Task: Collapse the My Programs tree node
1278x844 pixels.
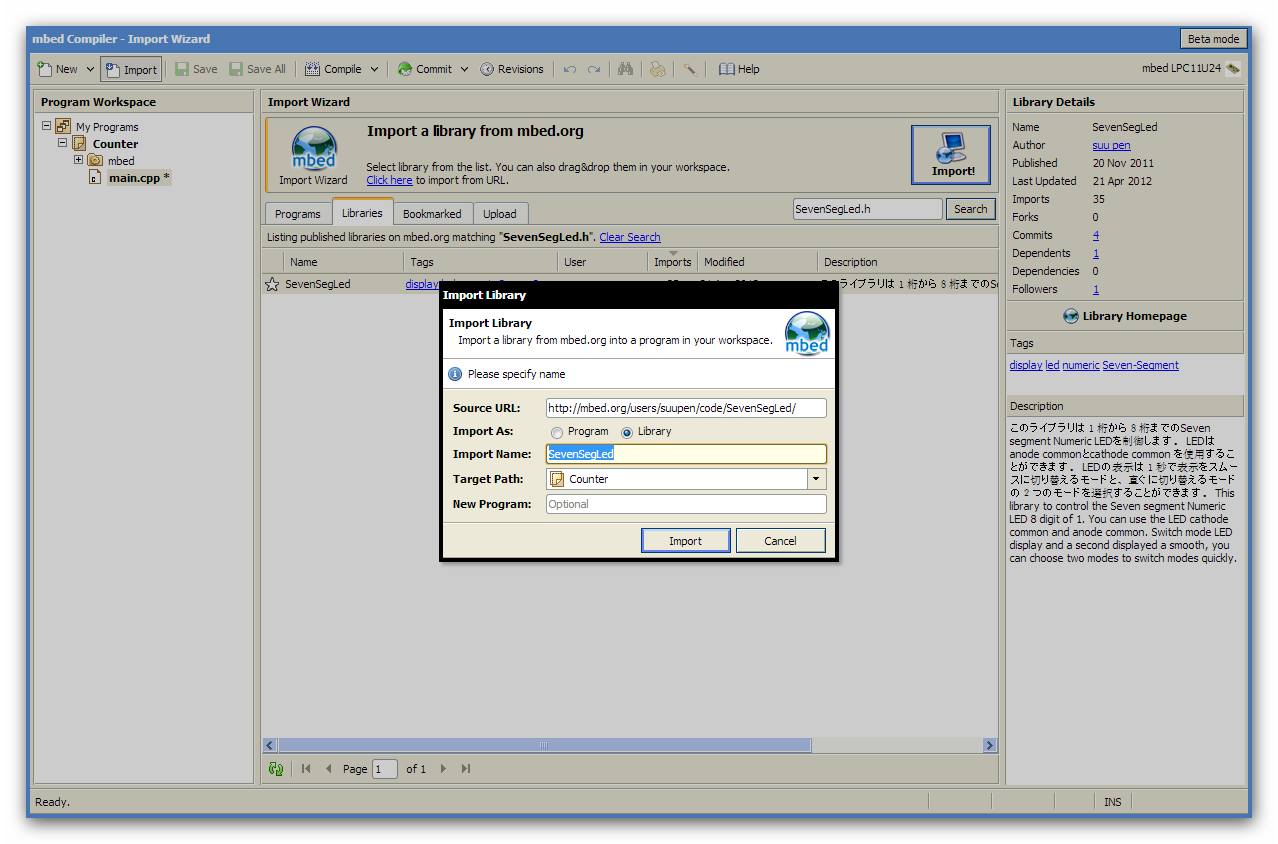Action: (x=46, y=126)
